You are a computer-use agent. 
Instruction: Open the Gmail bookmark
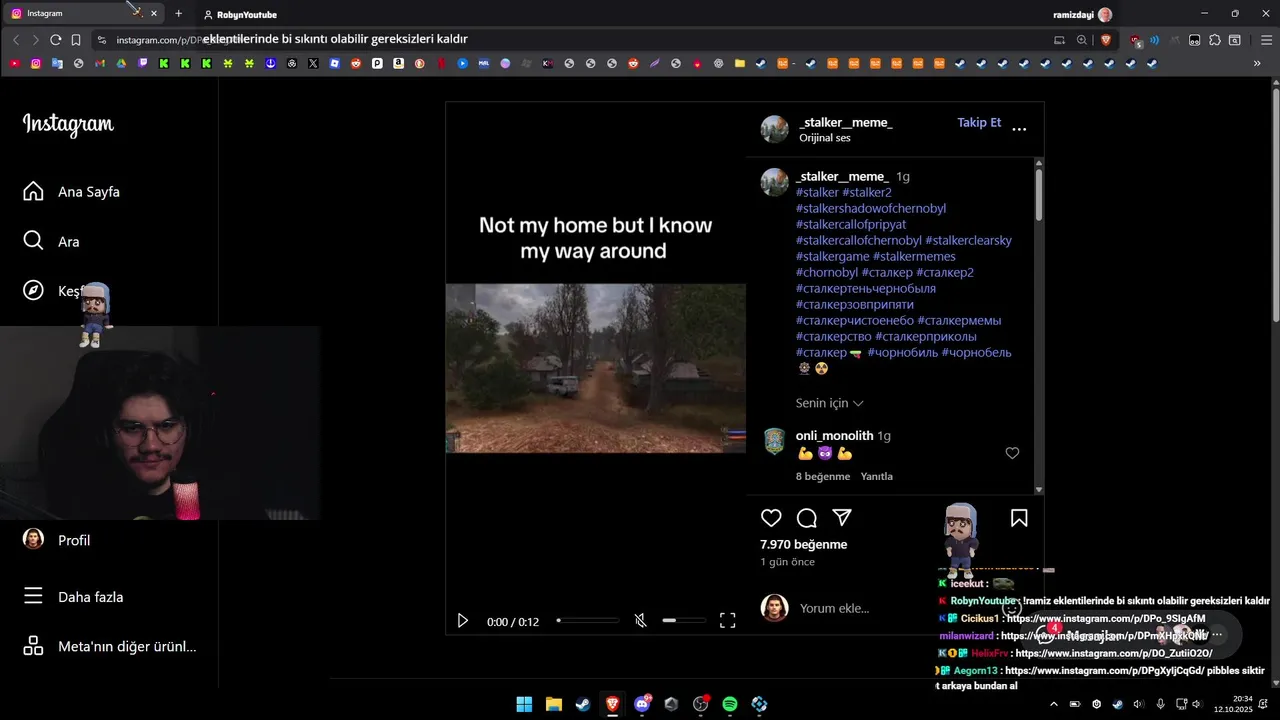click(x=100, y=63)
